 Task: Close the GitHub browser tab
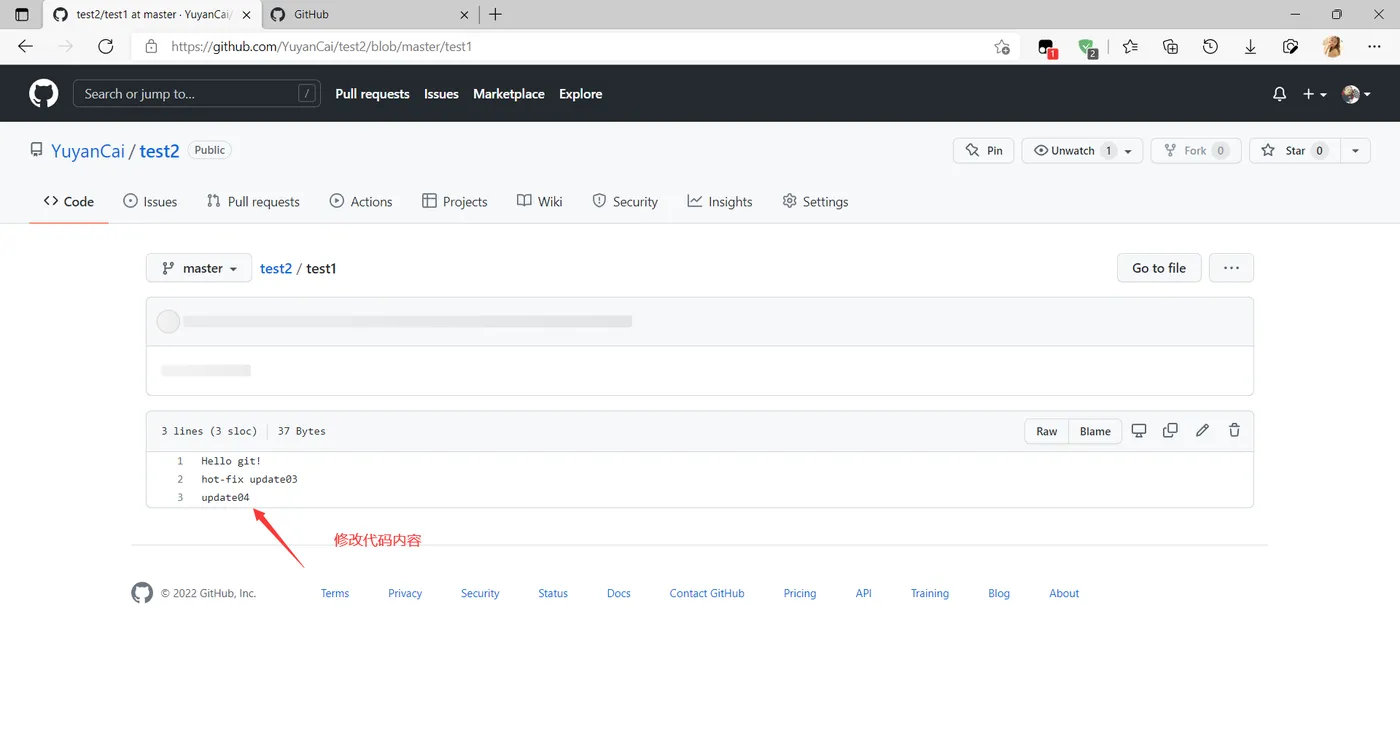464,15
